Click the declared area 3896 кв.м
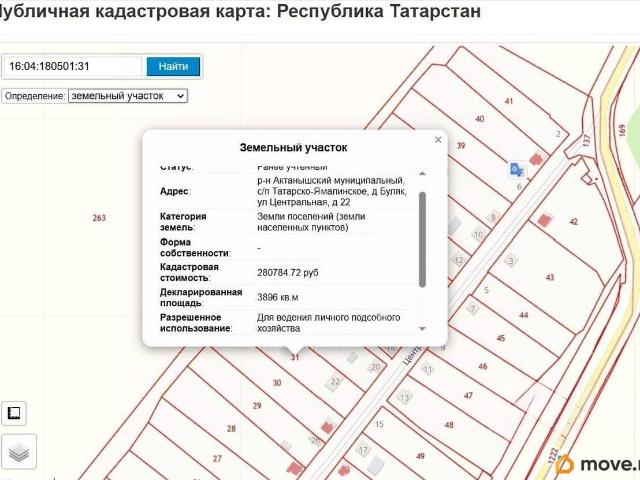The height and width of the screenshot is (480, 640). click(x=278, y=298)
